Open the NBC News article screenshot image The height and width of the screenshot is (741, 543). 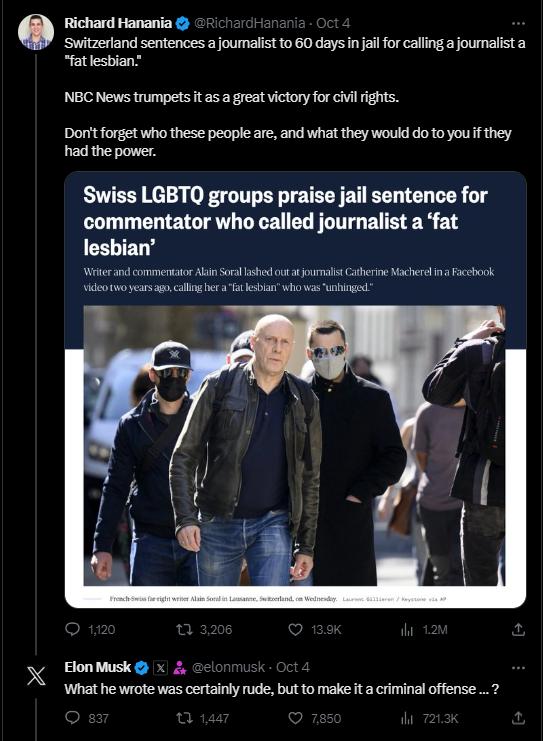(295, 389)
